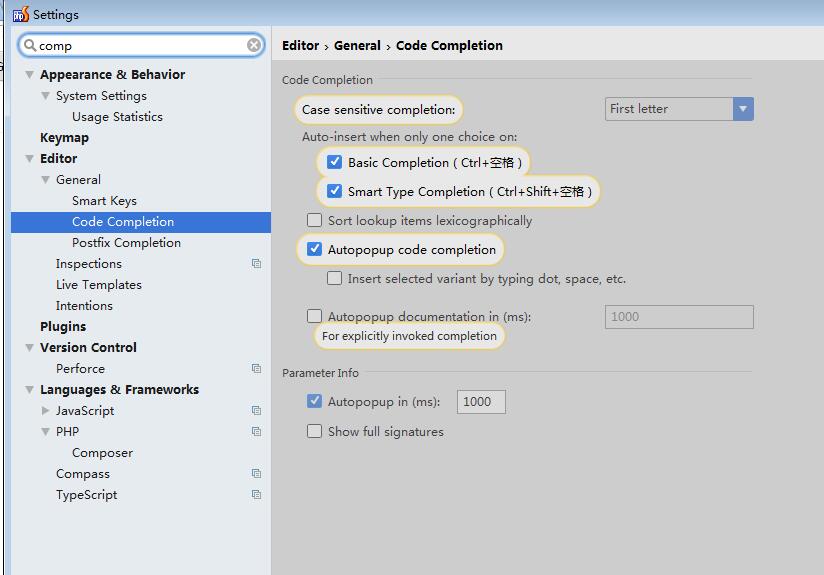
Task: Click the project-level icon next to Inspections
Action: tap(256, 263)
